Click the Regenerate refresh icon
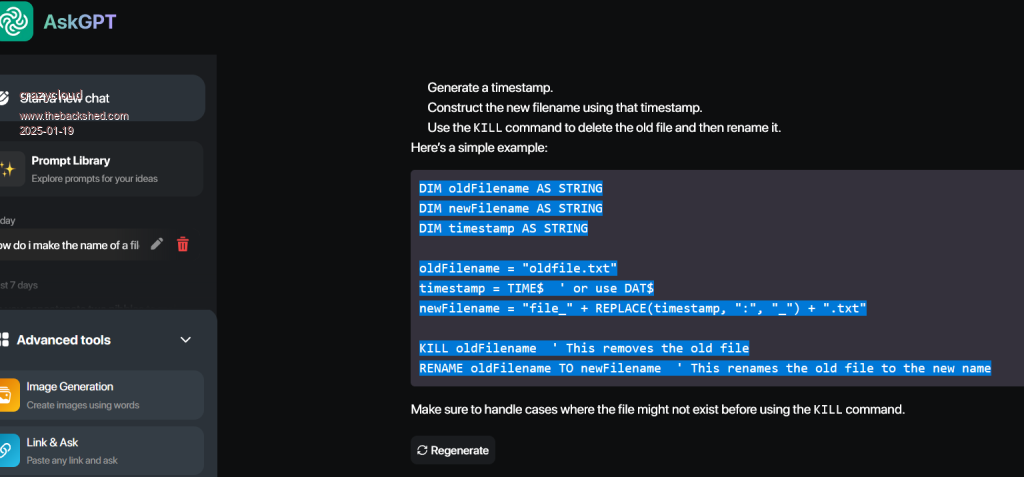1024x477 pixels. click(x=422, y=450)
